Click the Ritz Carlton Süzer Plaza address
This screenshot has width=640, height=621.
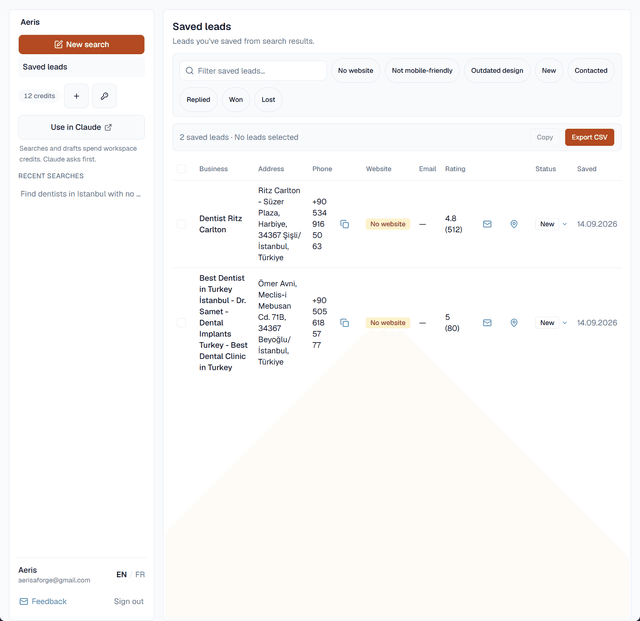click(x=280, y=224)
